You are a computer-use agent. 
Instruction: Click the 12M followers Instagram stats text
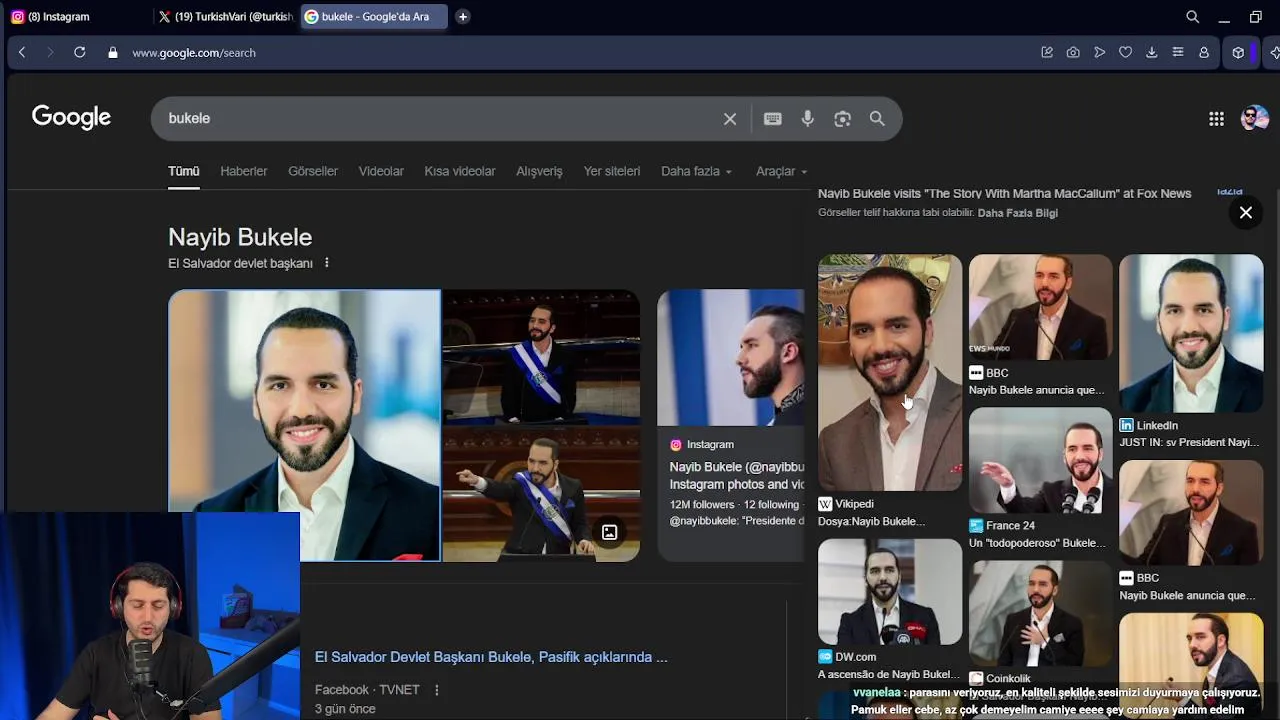737,505
